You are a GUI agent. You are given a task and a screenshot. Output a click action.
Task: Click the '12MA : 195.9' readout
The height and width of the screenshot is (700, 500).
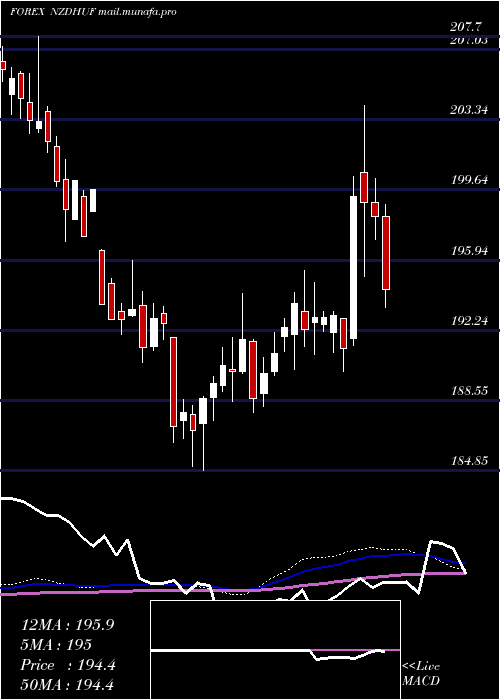pos(67,625)
